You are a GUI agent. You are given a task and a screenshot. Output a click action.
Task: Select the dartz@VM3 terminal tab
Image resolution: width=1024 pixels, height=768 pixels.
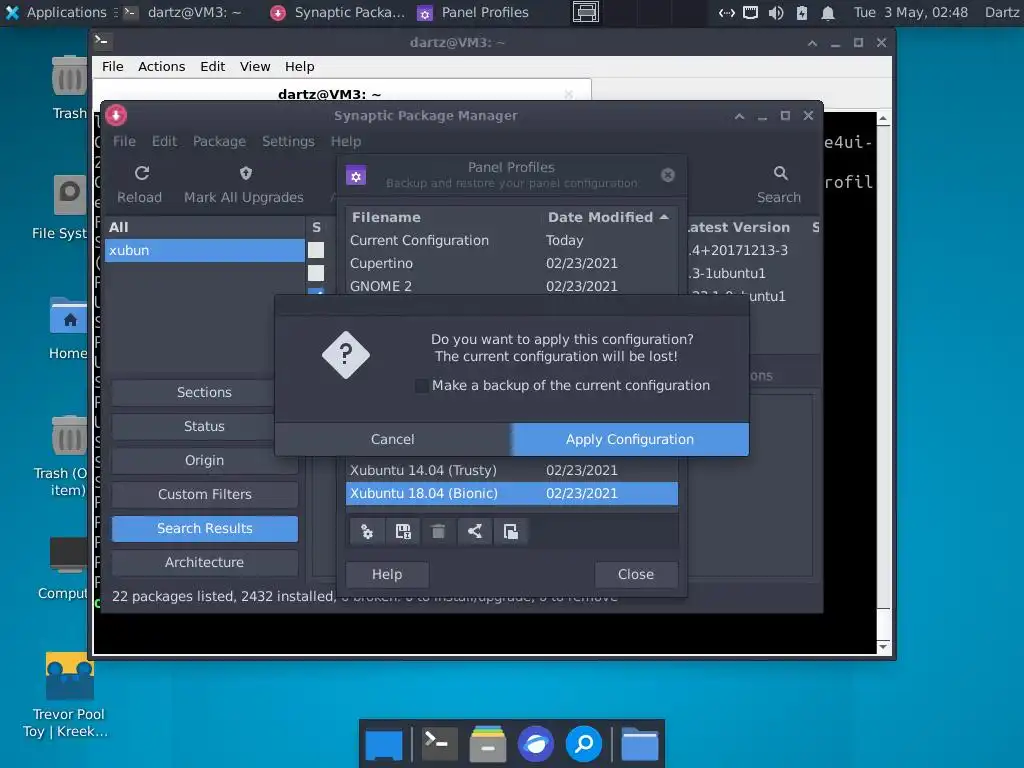pos(330,94)
